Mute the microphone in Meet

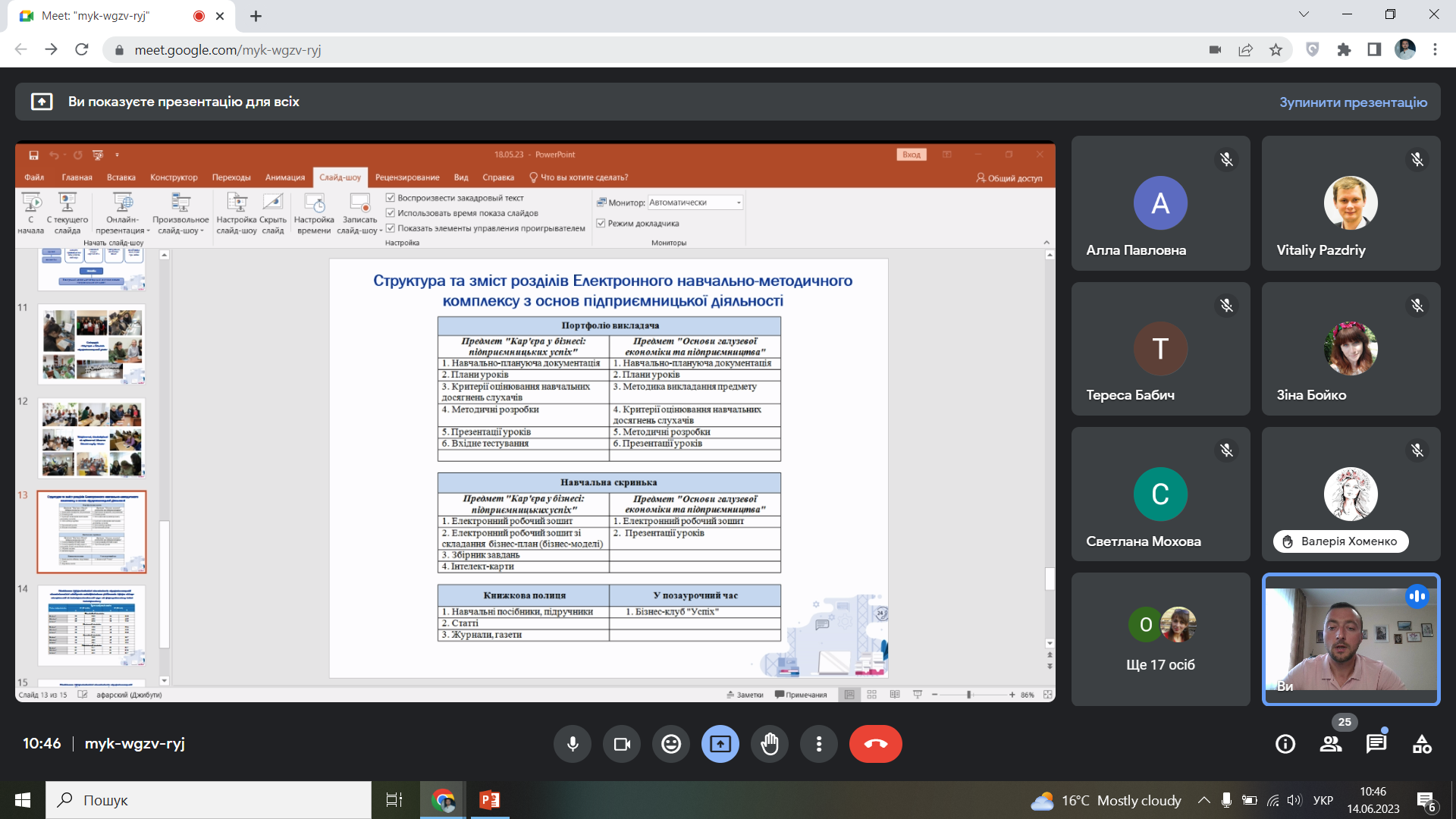click(x=573, y=744)
